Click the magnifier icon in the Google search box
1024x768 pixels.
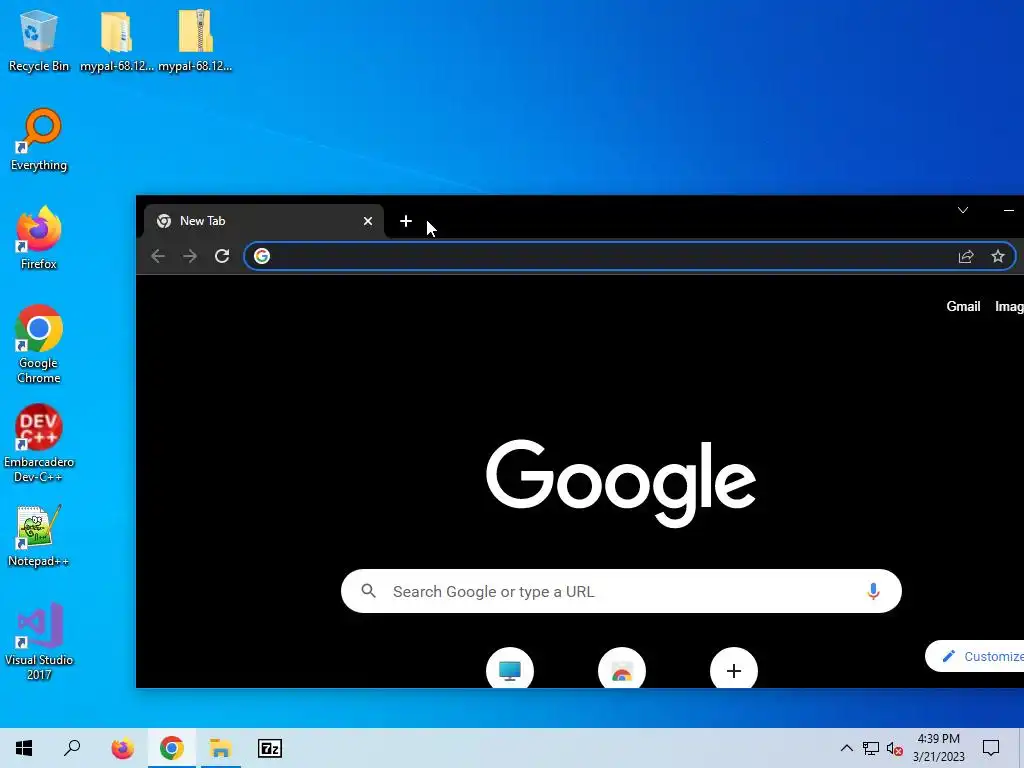click(x=368, y=591)
